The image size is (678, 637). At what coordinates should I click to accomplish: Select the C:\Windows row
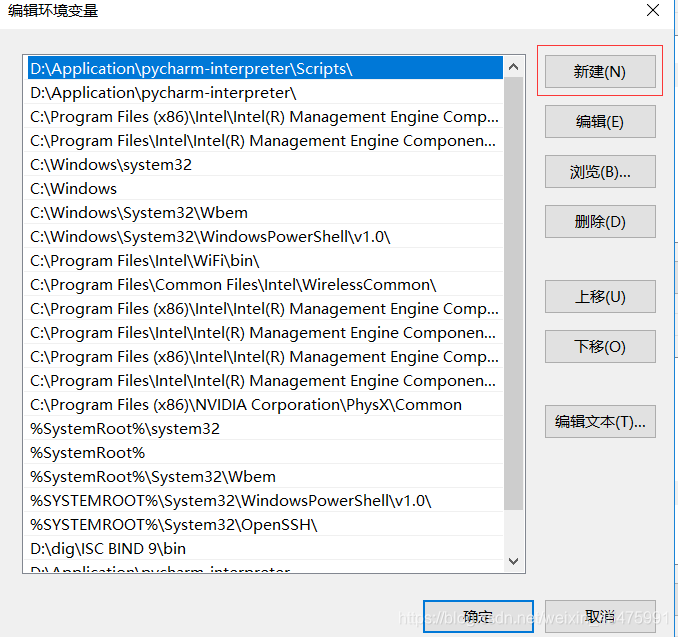(x=265, y=189)
